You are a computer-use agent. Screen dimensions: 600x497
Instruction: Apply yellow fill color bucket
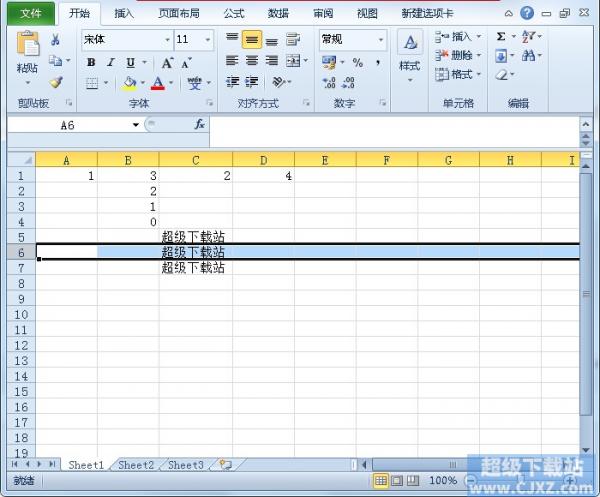[x=130, y=83]
